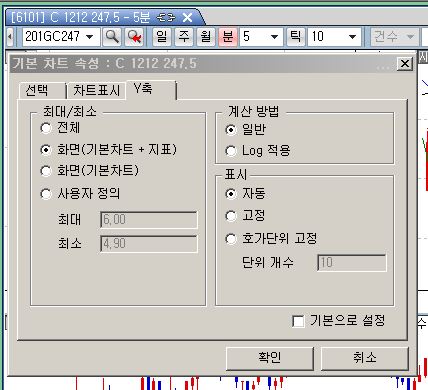Screen dimensions: 428x390
Task: Switch to the 차트표시 tab
Action: [x=96, y=90]
